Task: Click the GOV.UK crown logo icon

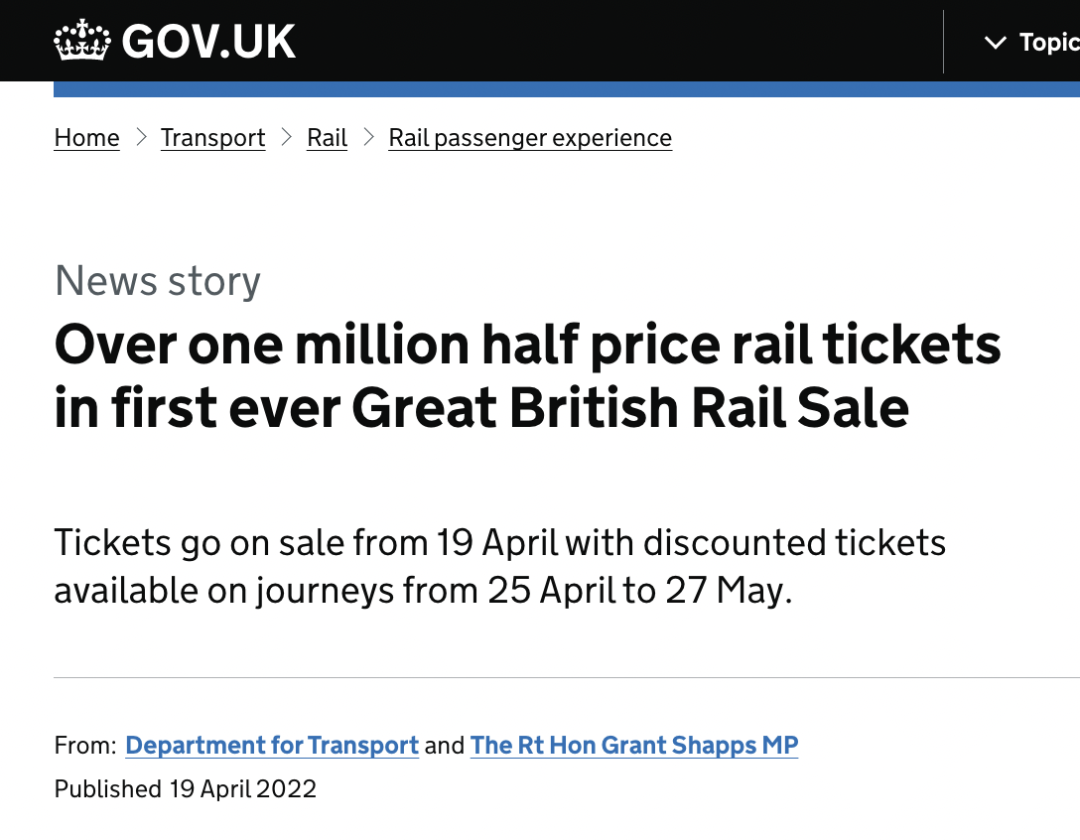Action: pyautogui.click(x=82, y=41)
